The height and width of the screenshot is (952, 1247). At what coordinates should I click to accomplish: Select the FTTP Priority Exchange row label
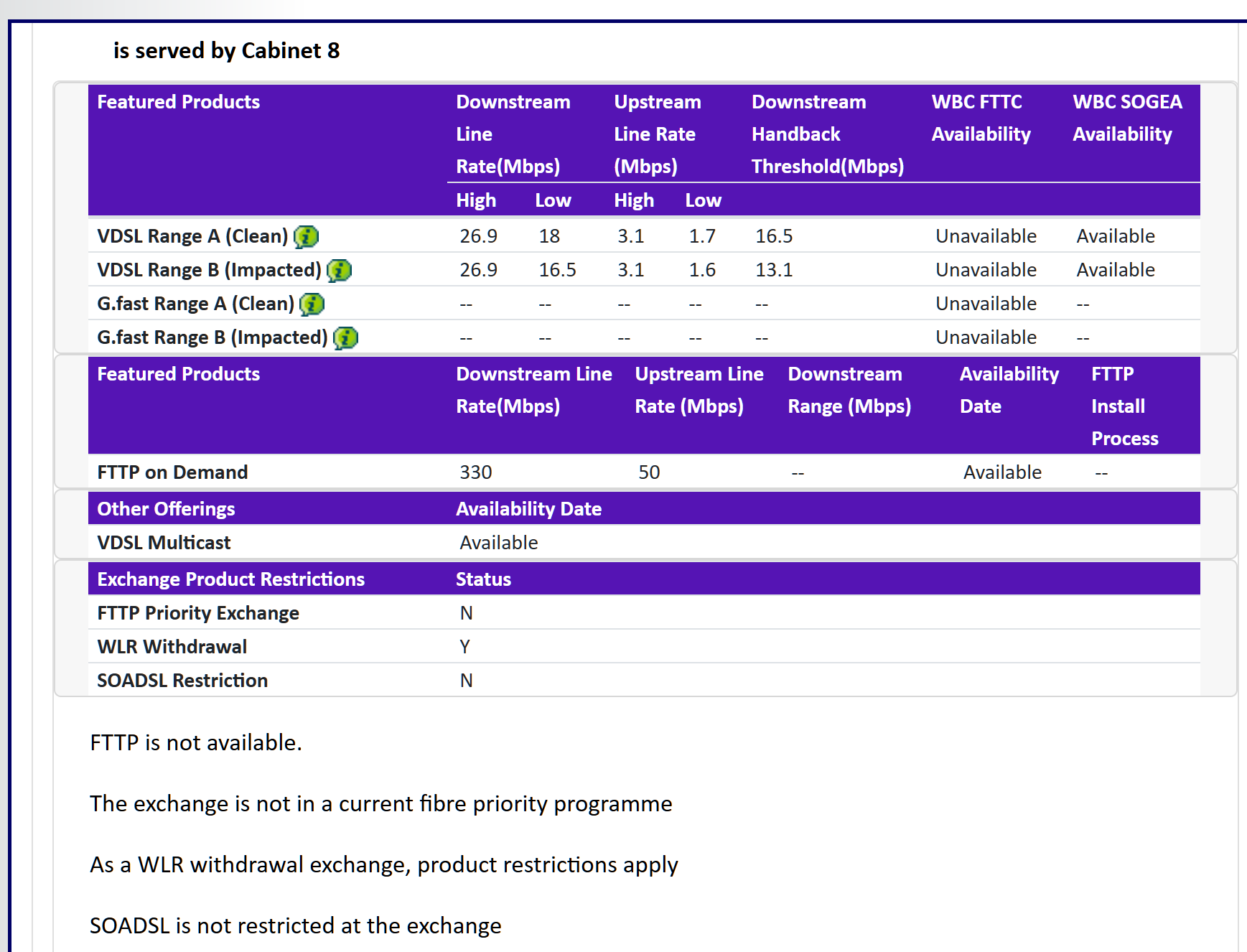click(198, 613)
